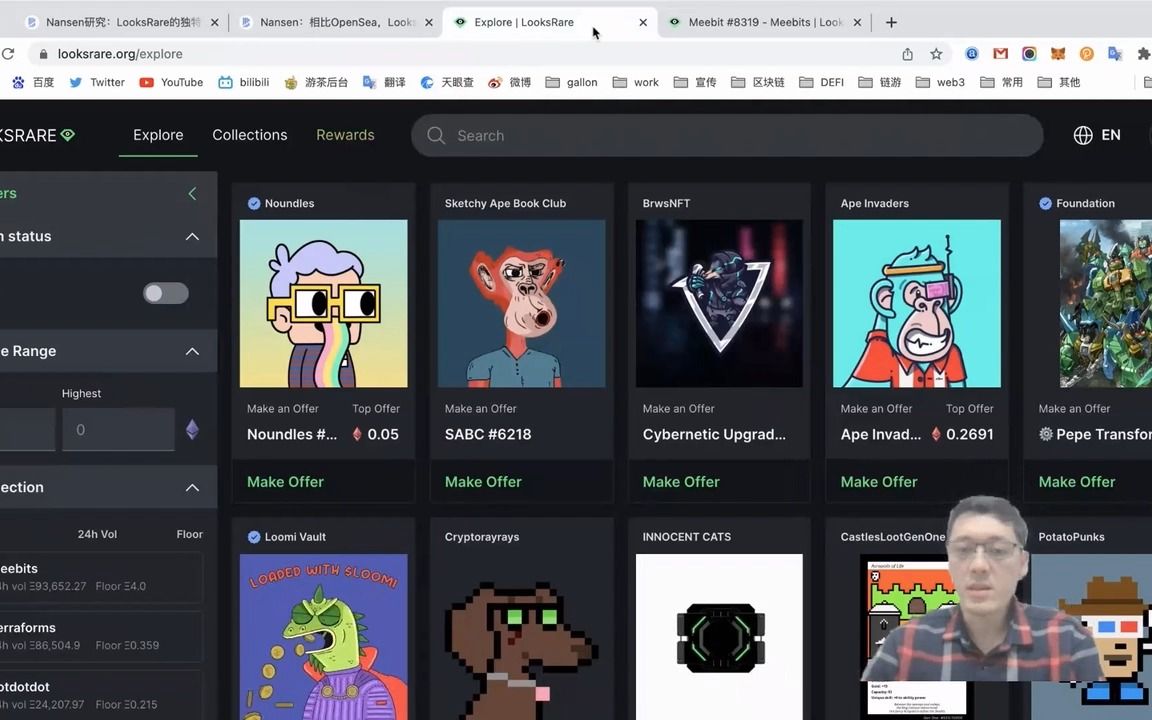
Task: Open the web3 bookmark folder
Action: tap(940, 82)
